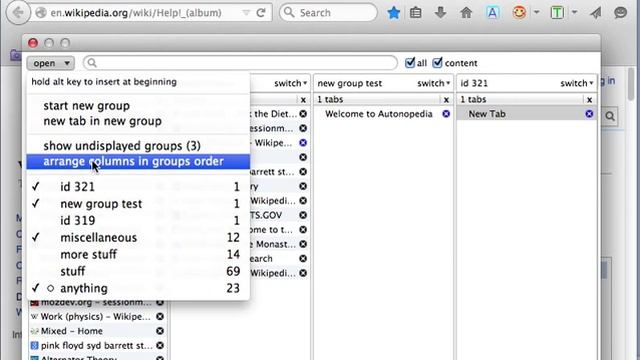Image resolution: width=640 pixels, height=360 pixels.
Task: Close the mozdev.org sessionm tab entry
Action: pyautogui.click(x=160, y=302)
